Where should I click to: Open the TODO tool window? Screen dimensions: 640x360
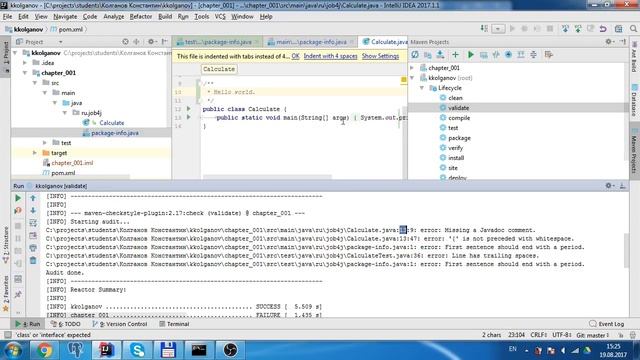[66, 324]
